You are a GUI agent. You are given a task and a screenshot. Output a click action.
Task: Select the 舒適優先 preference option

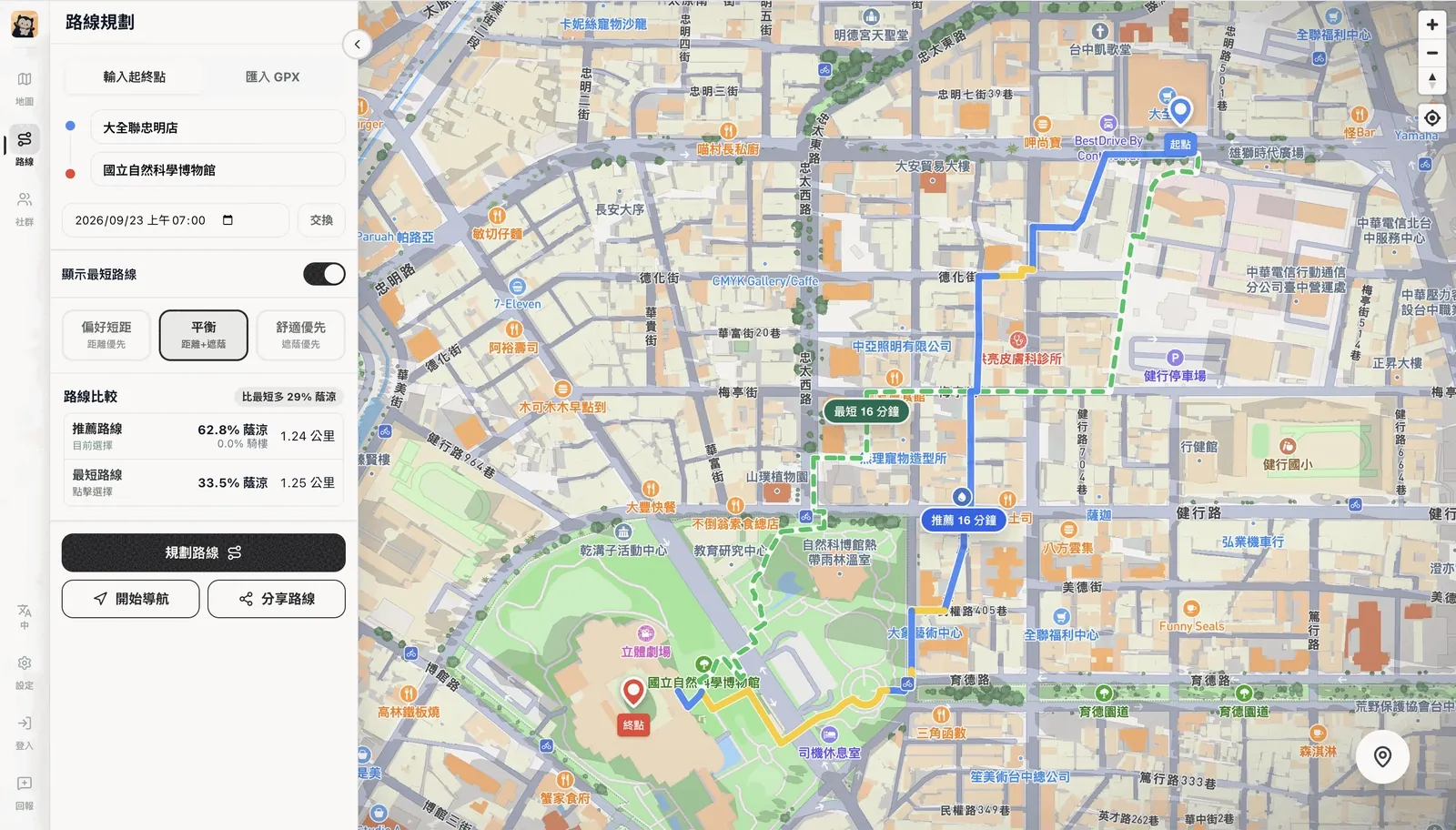pyautogui.click(x=300, y=335)
